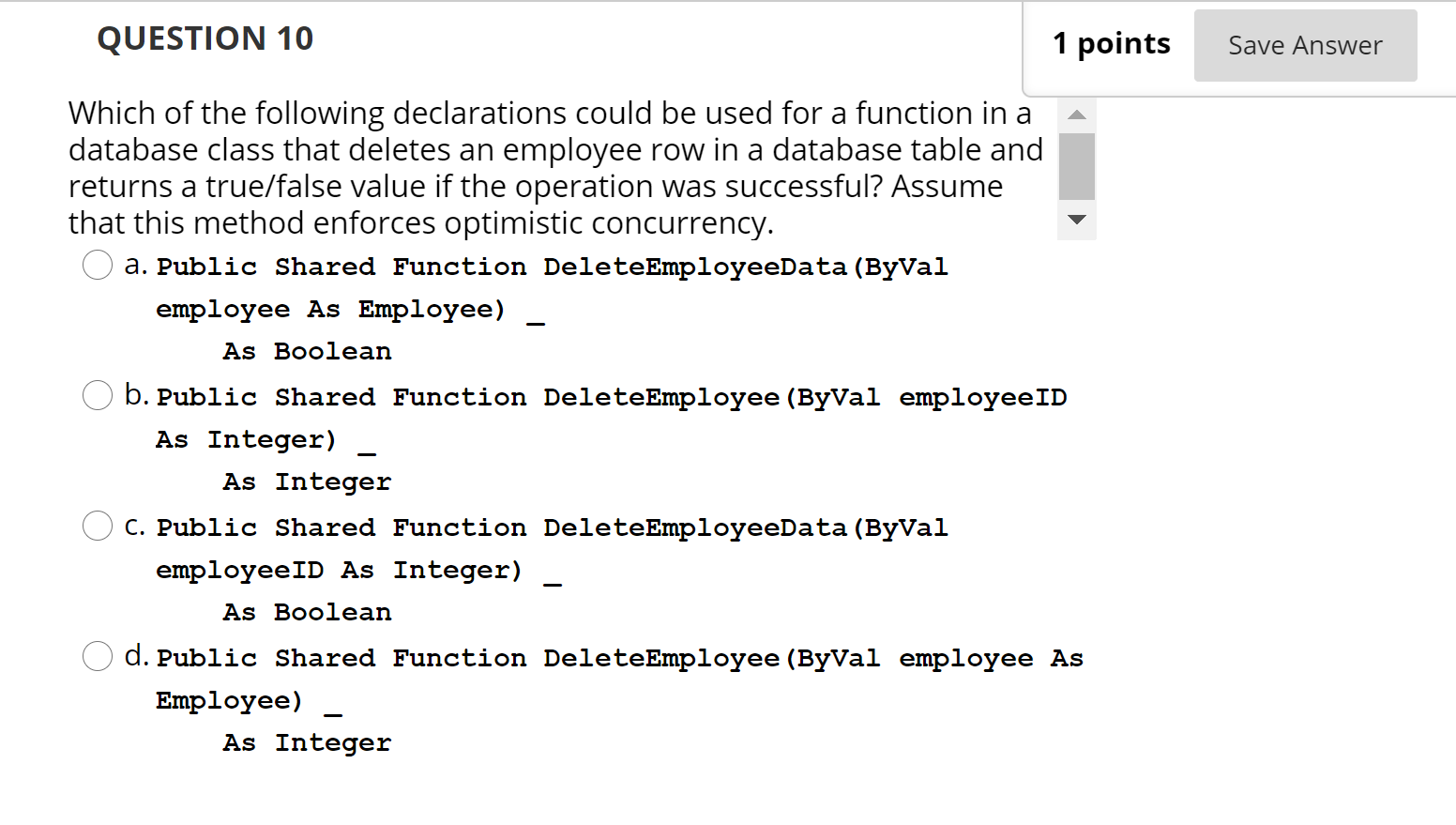Click the As Integer text under option b
Viewport: 1456px width, 825px height.
306,481
